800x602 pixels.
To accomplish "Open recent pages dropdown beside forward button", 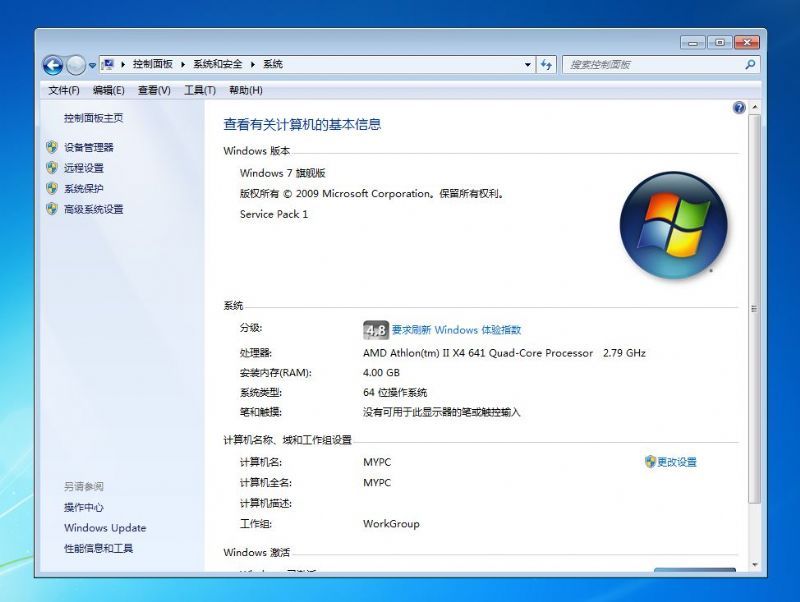I will [x=92, y=66].
